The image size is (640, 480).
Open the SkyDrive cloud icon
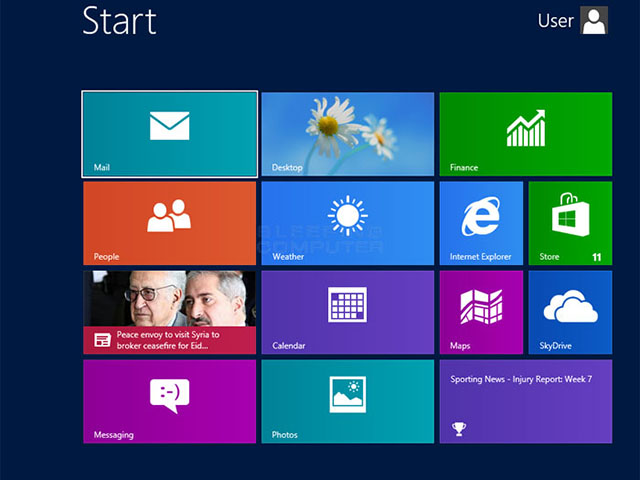pyautogui.click(x=570, y=306)
